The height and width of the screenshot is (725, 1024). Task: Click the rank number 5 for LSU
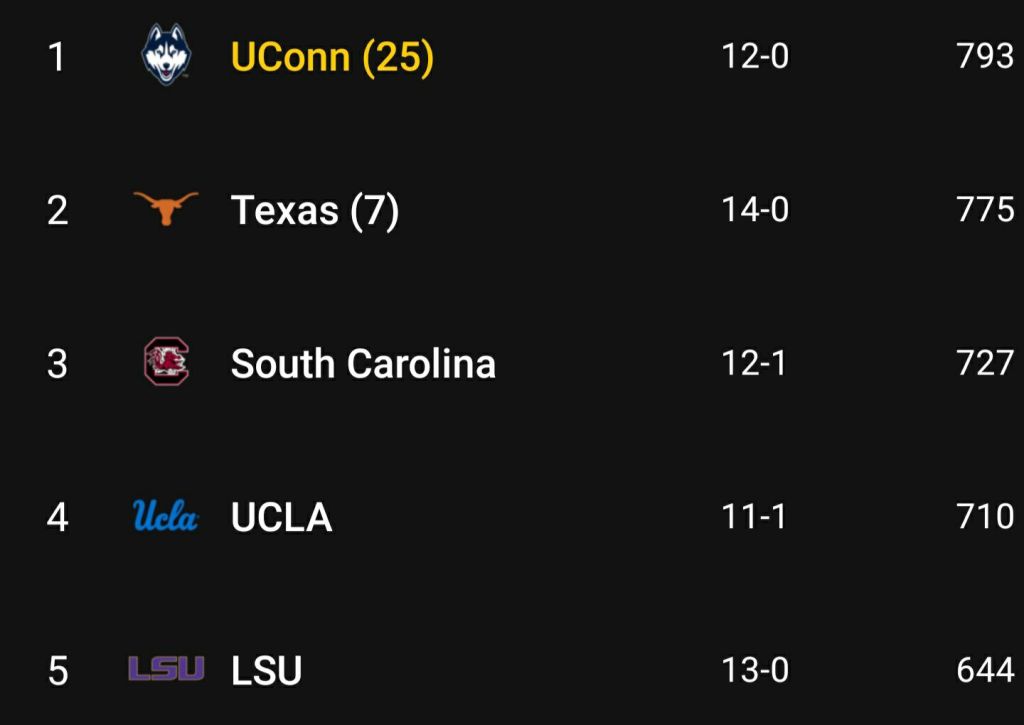pos(58,671)
